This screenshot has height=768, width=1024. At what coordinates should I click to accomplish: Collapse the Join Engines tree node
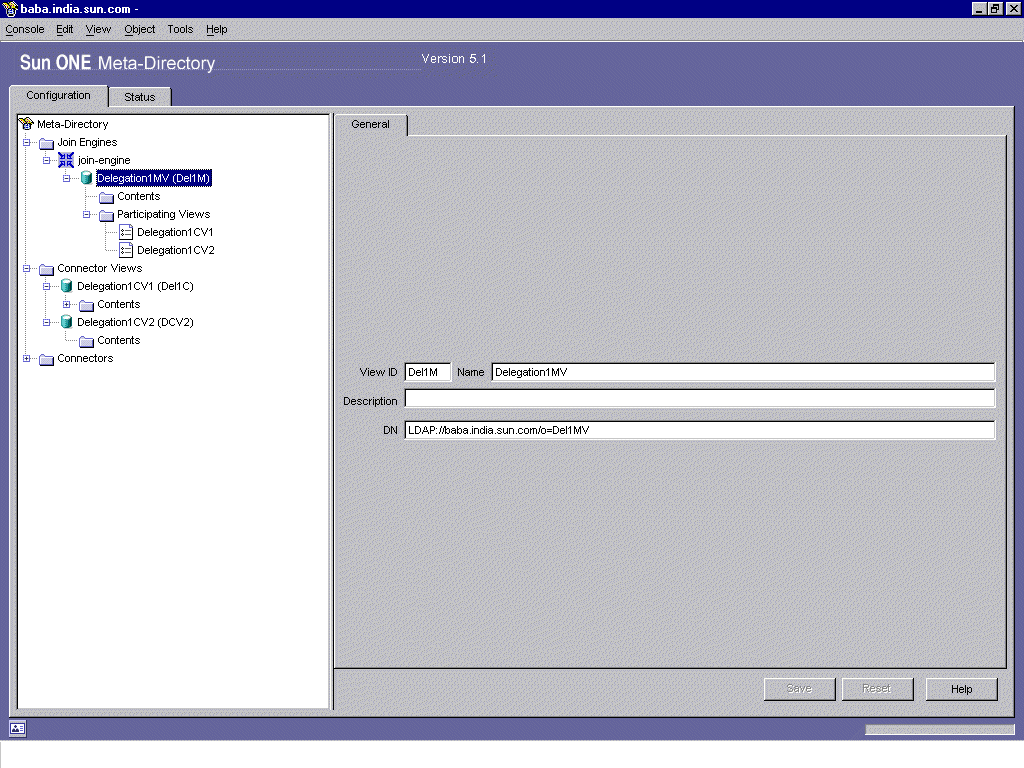coord(27,142)
